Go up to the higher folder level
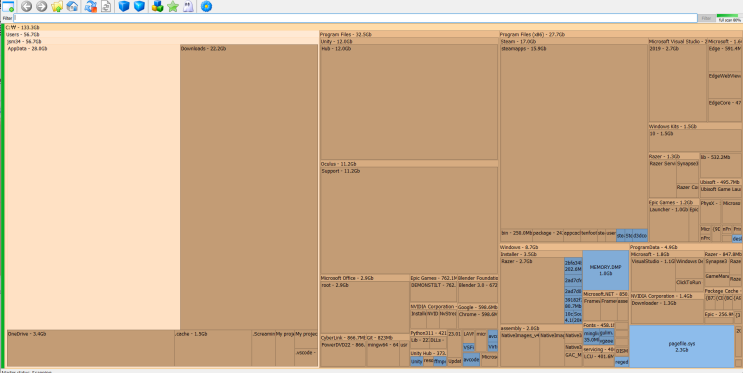 pyautogui.click(x=57, y=6)
